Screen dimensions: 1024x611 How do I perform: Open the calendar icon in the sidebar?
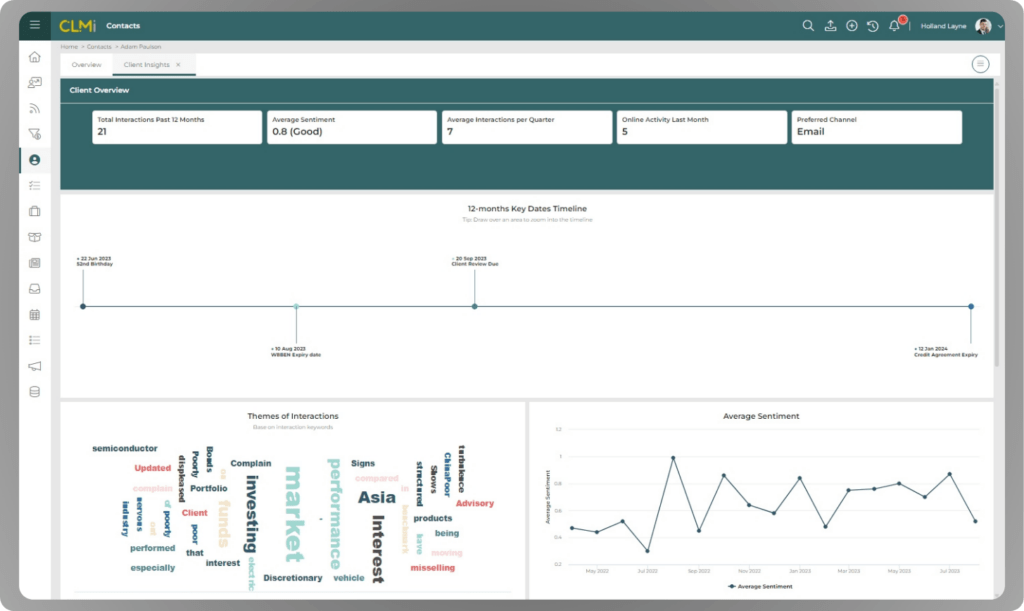35,315
